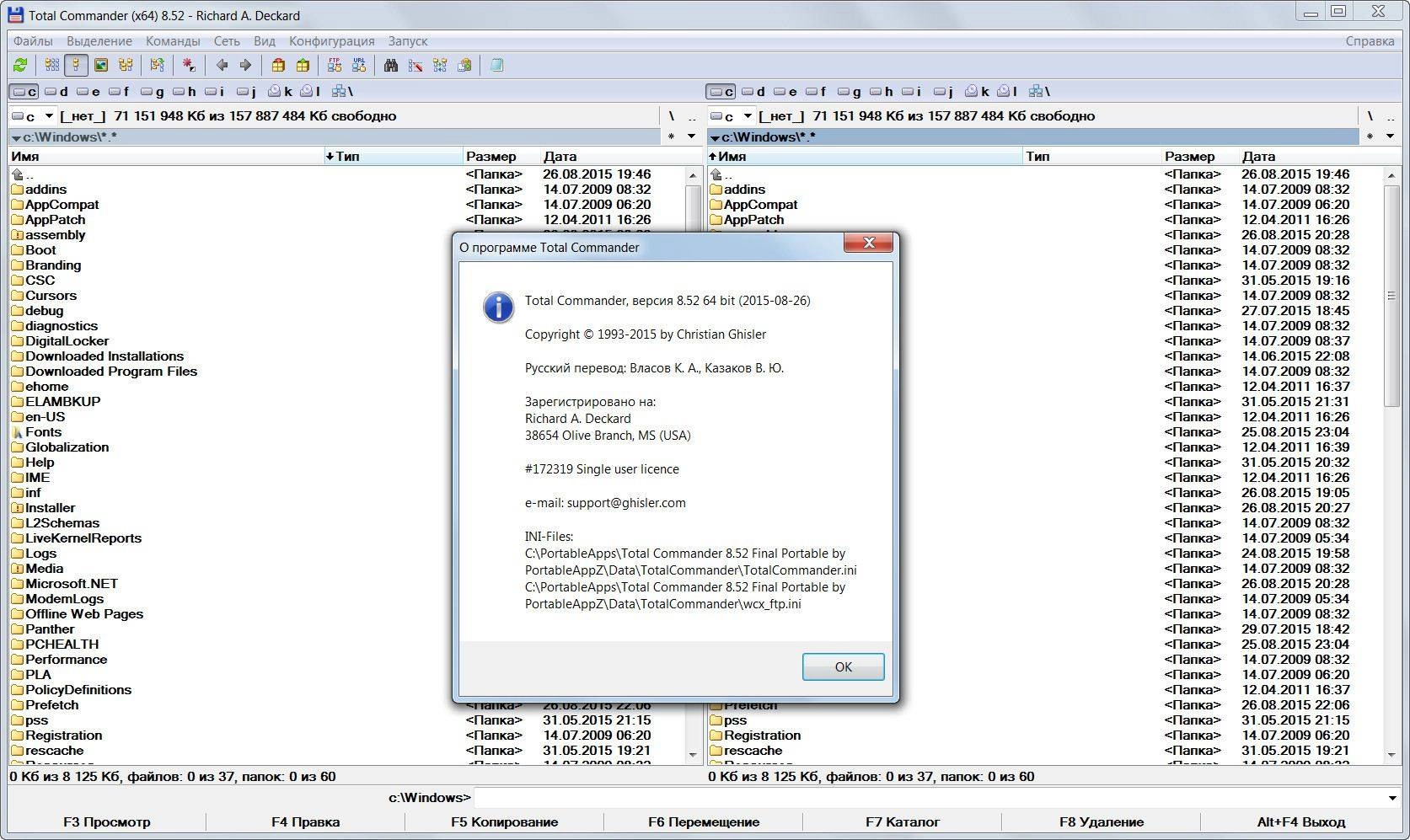The height and width of the screenshot is (840, 1410).
Task: Switch to thumbnail view icon
Action: 101,65
